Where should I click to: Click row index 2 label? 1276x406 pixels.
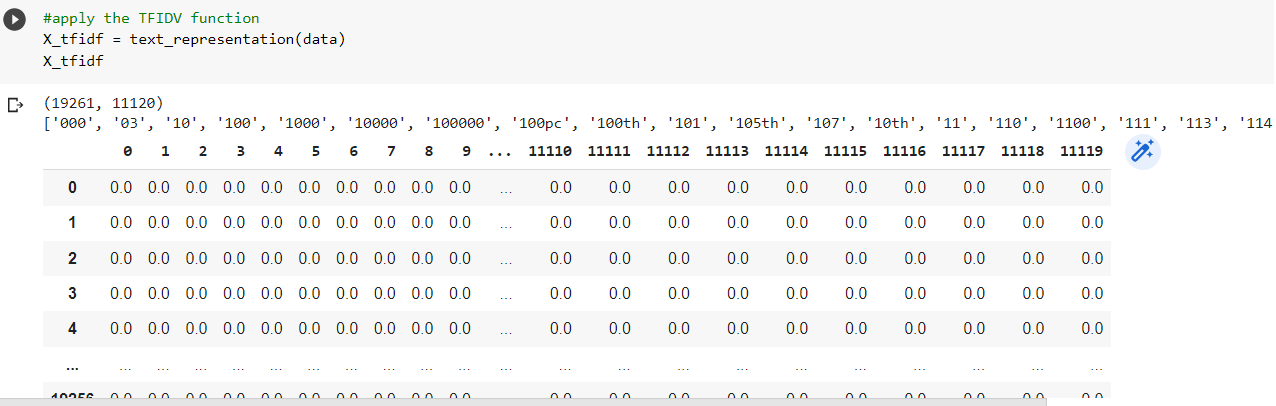72,258
